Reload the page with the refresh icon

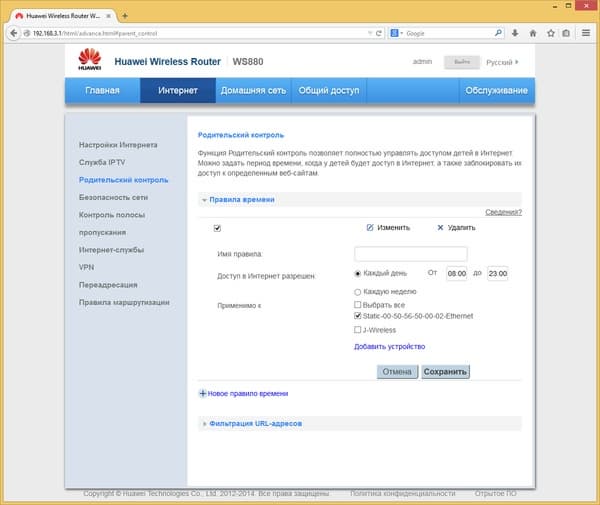[379, 33]
